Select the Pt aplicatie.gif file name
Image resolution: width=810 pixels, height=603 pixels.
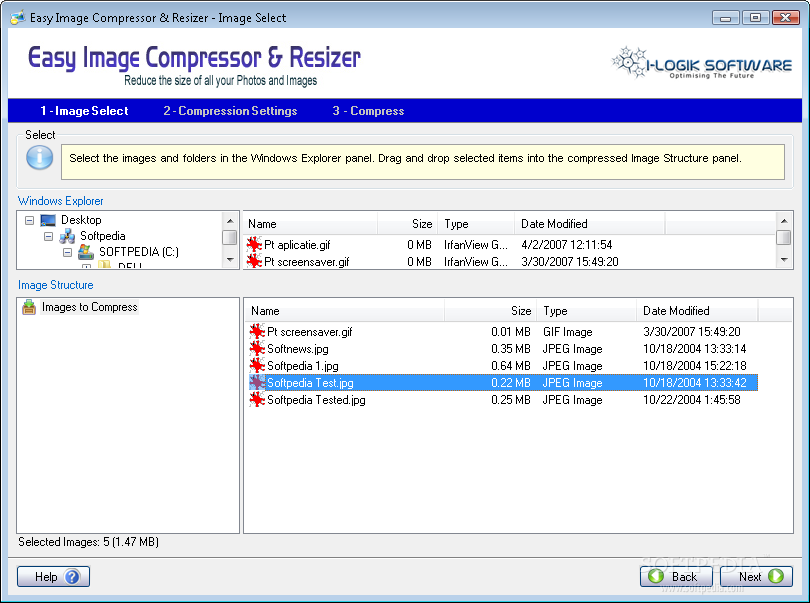tap(297, 245)
